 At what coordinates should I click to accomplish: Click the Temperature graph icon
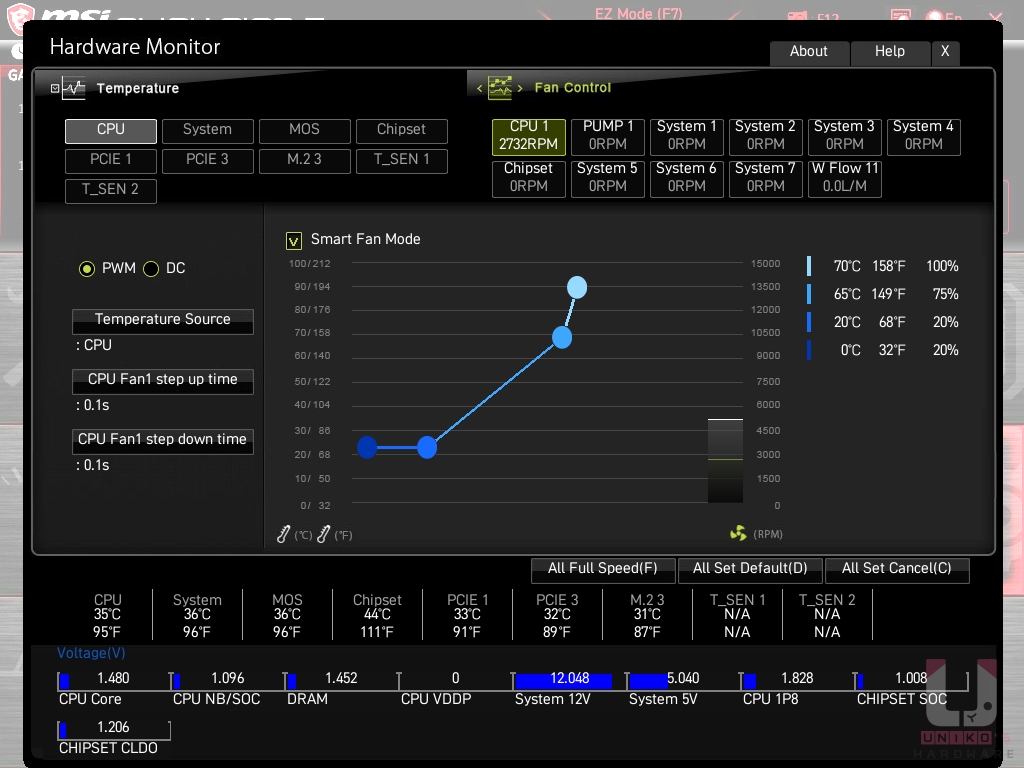click(74, 88)
